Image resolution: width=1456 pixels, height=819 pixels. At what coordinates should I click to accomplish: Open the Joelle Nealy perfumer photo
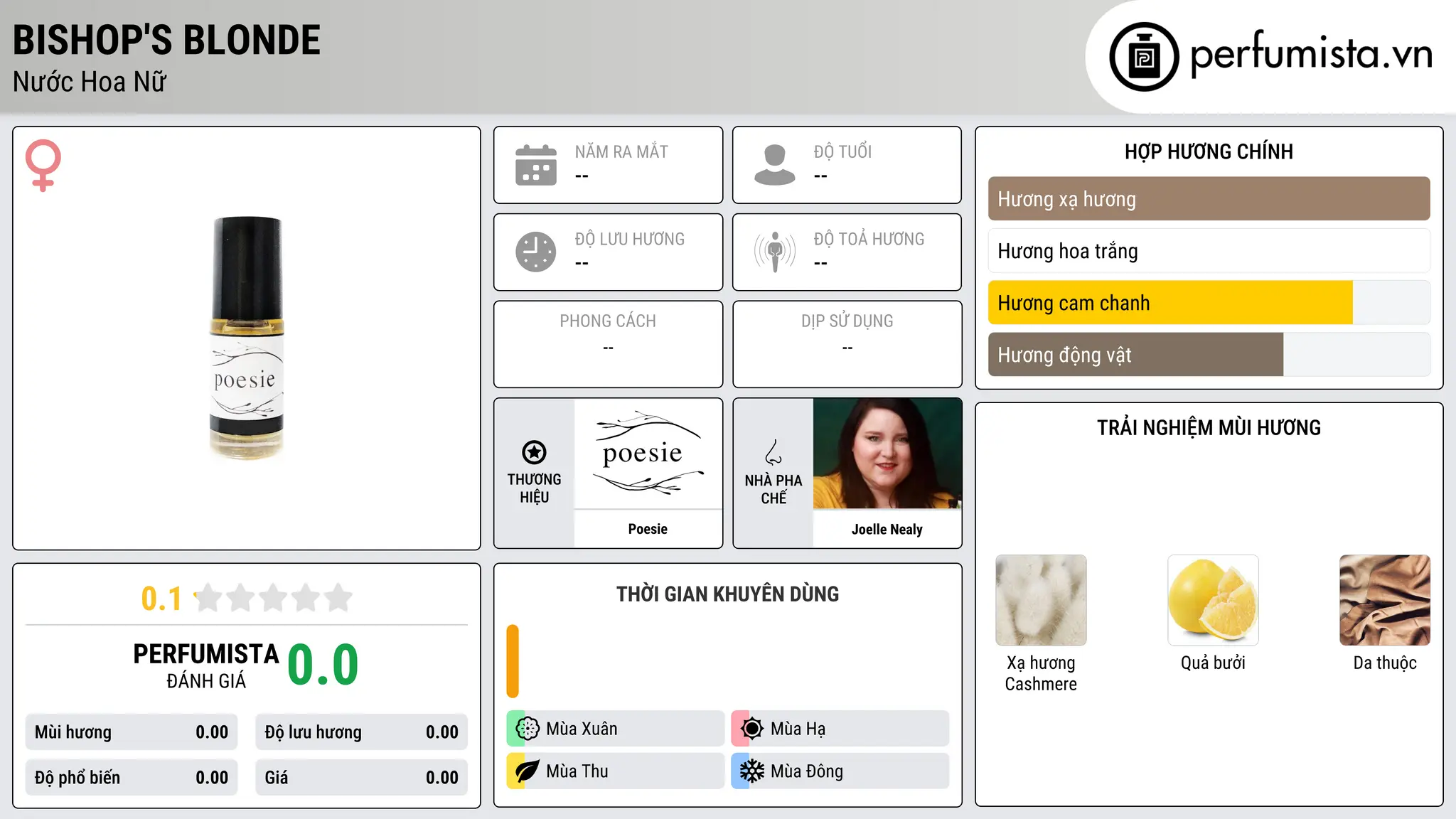pyautogui.click(x=887, y=454)
